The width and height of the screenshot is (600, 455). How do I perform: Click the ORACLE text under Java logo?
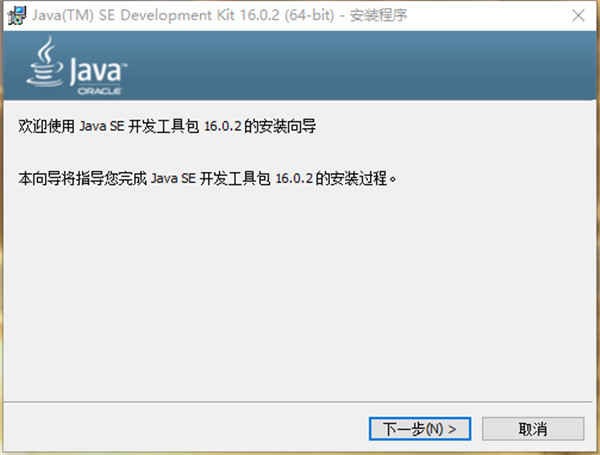pos(99,91)
